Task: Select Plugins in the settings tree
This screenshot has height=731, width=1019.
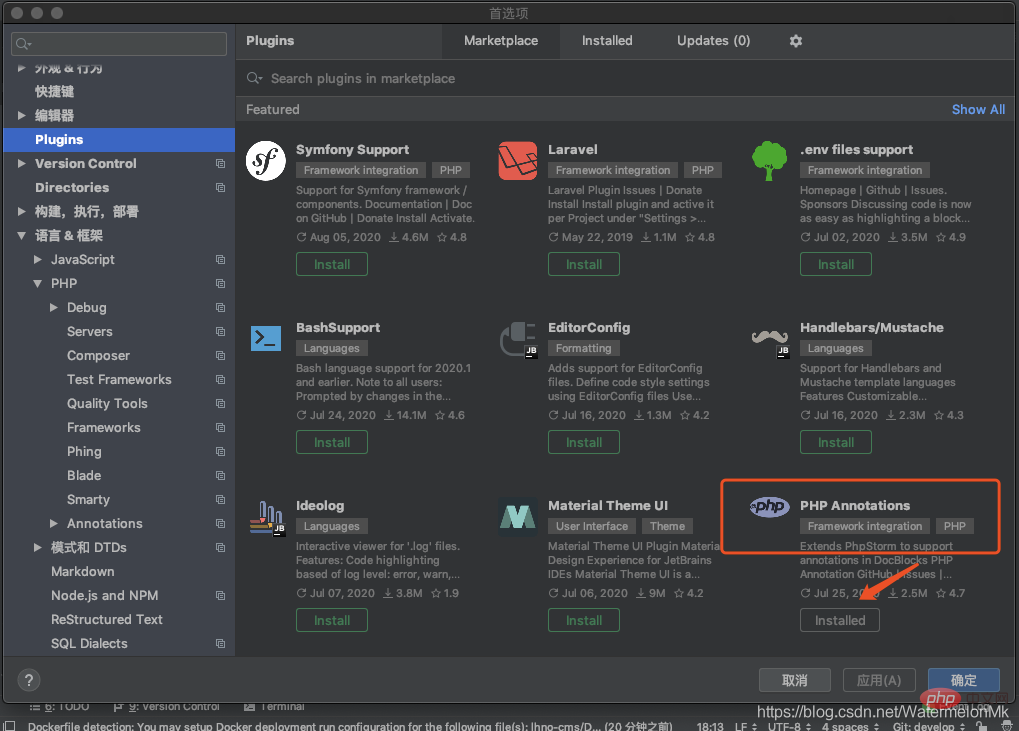Action: pos(119,140)
